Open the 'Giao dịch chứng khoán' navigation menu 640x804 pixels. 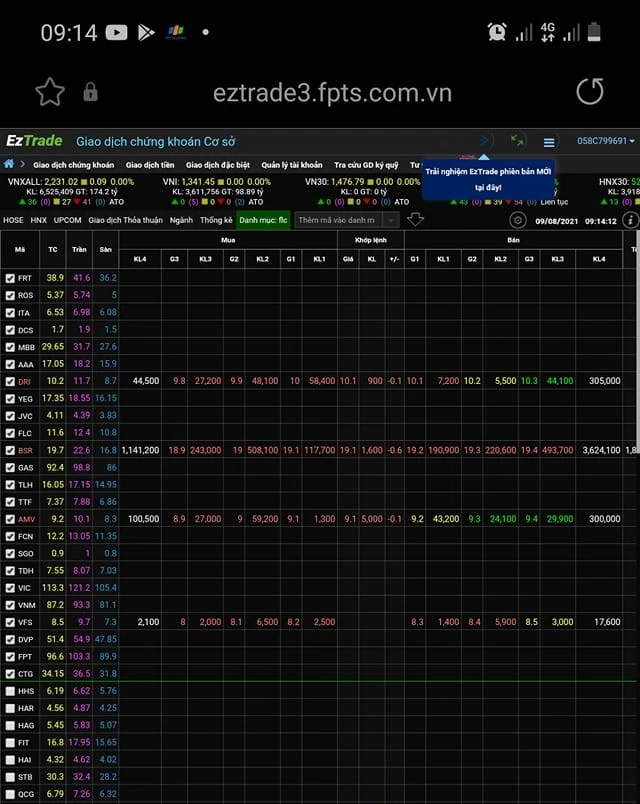tap(73, 165)
